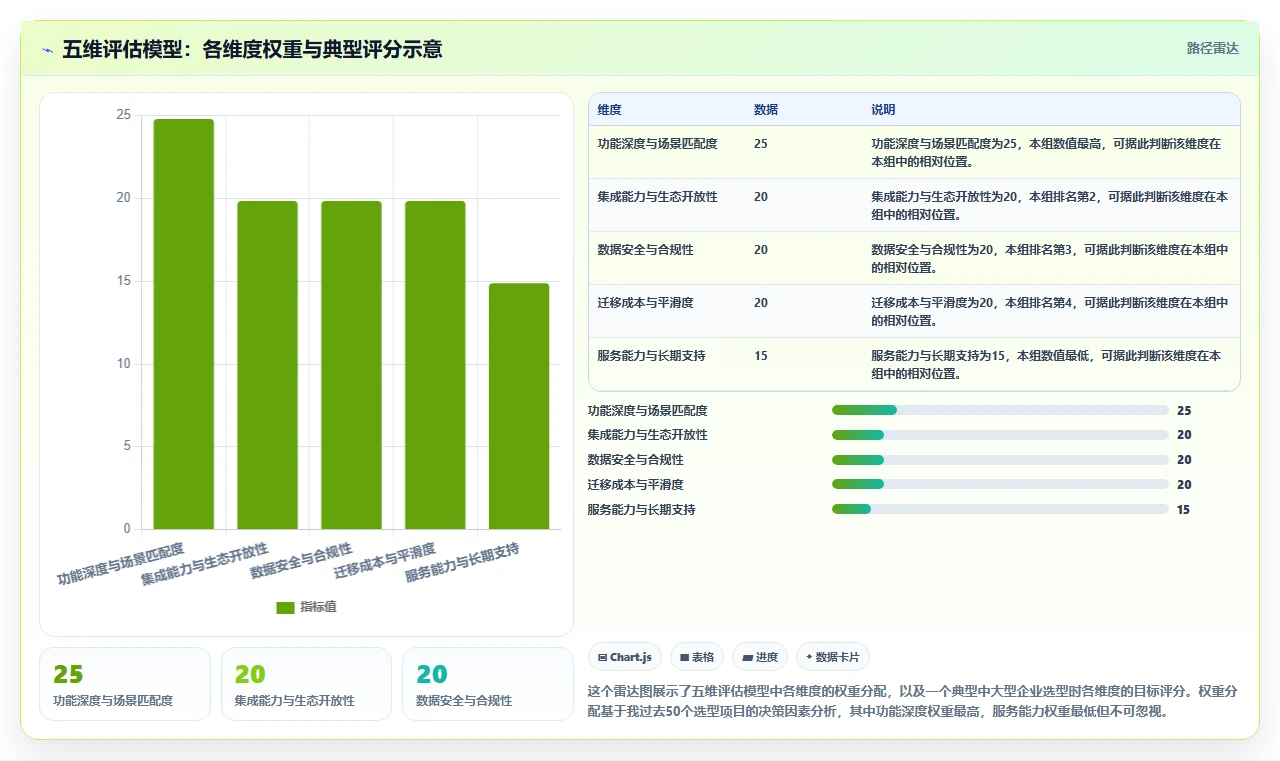Click the 指标值 legend label
Viewport: 1280px width, 761px height.
(319, 607)
